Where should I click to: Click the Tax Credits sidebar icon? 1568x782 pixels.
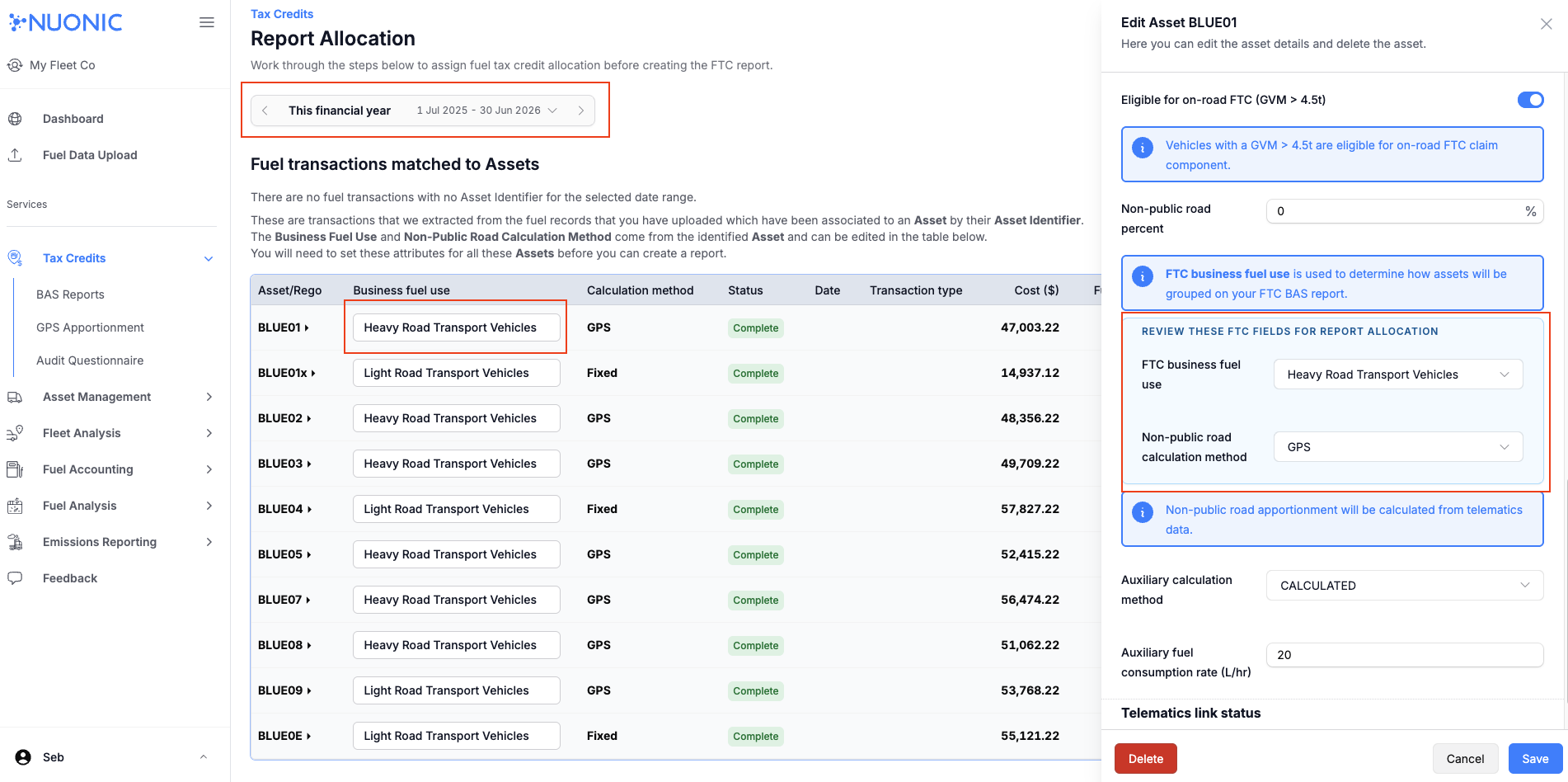(15, 258)
